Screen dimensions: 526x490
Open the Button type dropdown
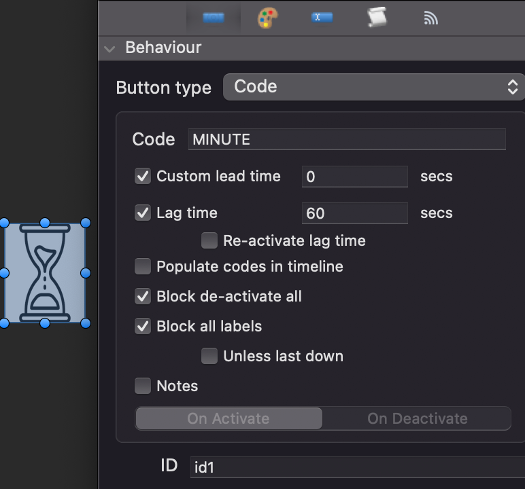point(373,87)
